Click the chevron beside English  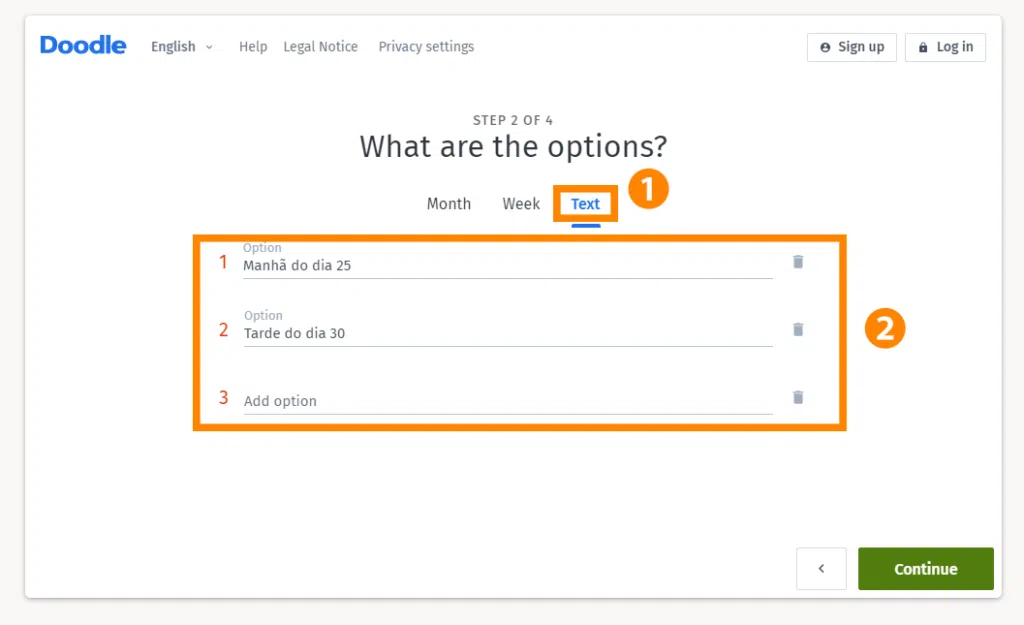(x=210, y=47)
